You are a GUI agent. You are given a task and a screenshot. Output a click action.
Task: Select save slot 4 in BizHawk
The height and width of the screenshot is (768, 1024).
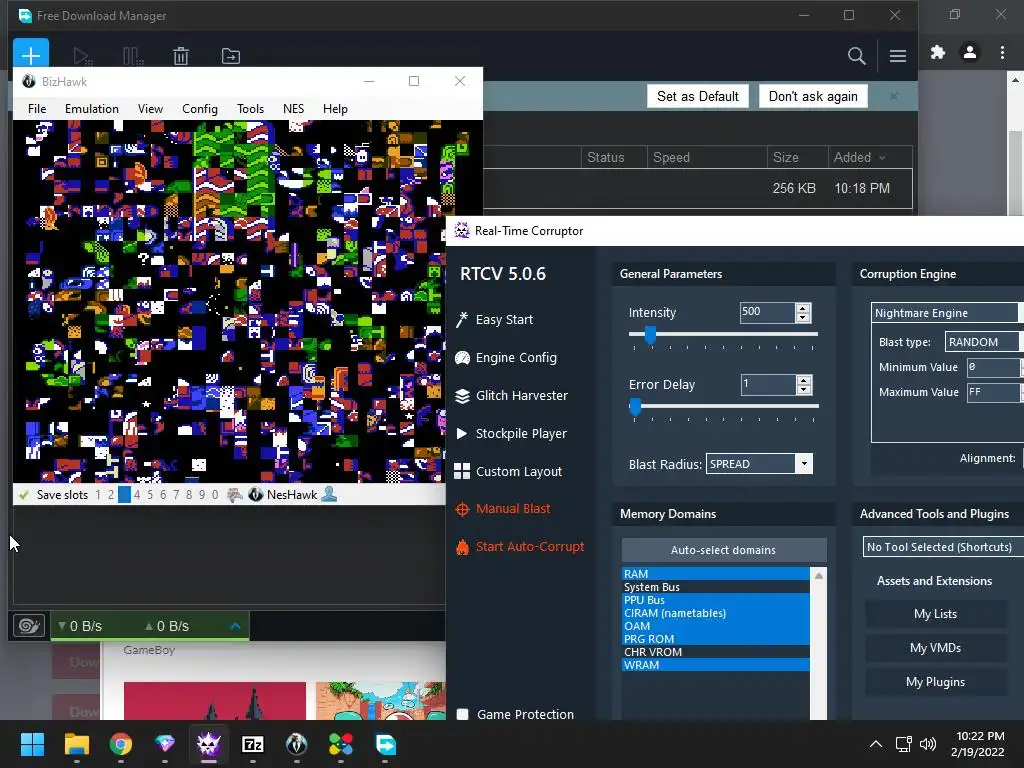[x=137, y=495]
